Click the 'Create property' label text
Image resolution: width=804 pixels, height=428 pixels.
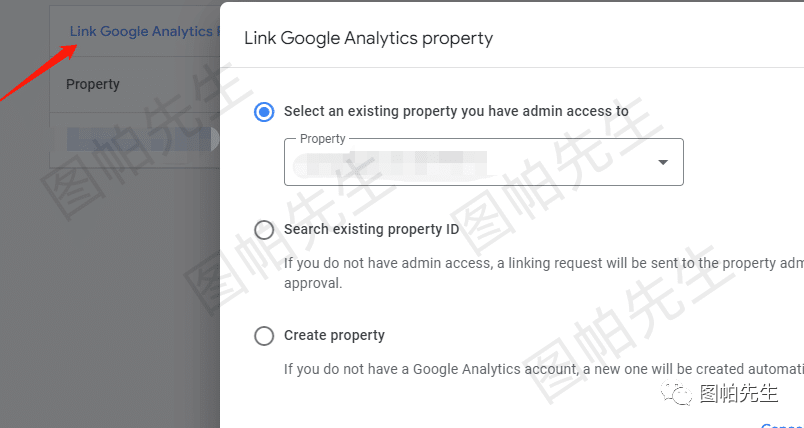point(334,335)
